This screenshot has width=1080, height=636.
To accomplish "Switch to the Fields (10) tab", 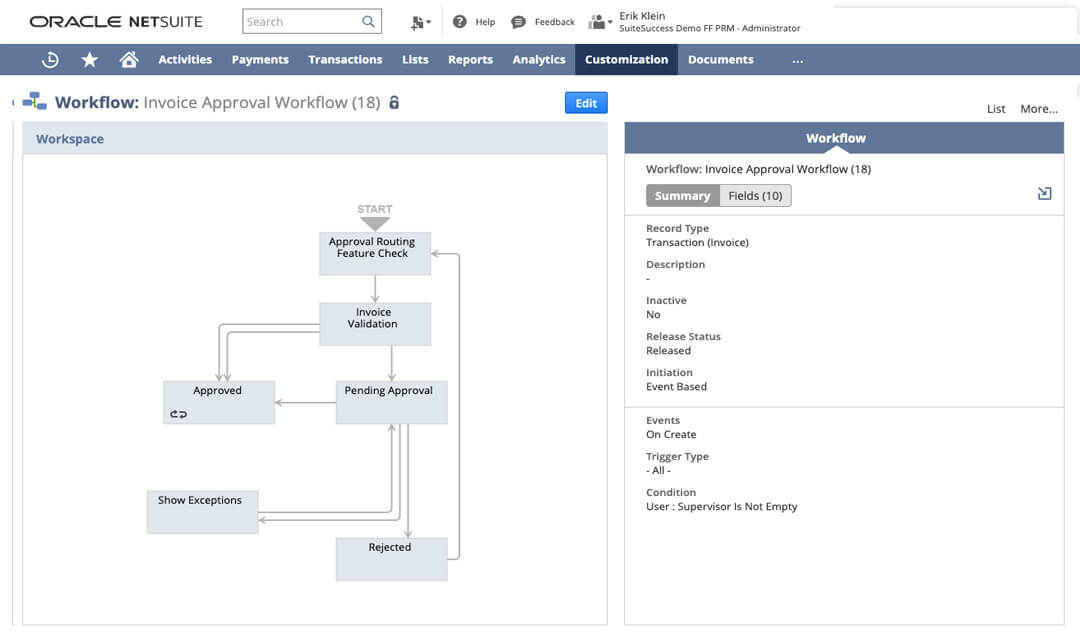I will tap(756, 196).
